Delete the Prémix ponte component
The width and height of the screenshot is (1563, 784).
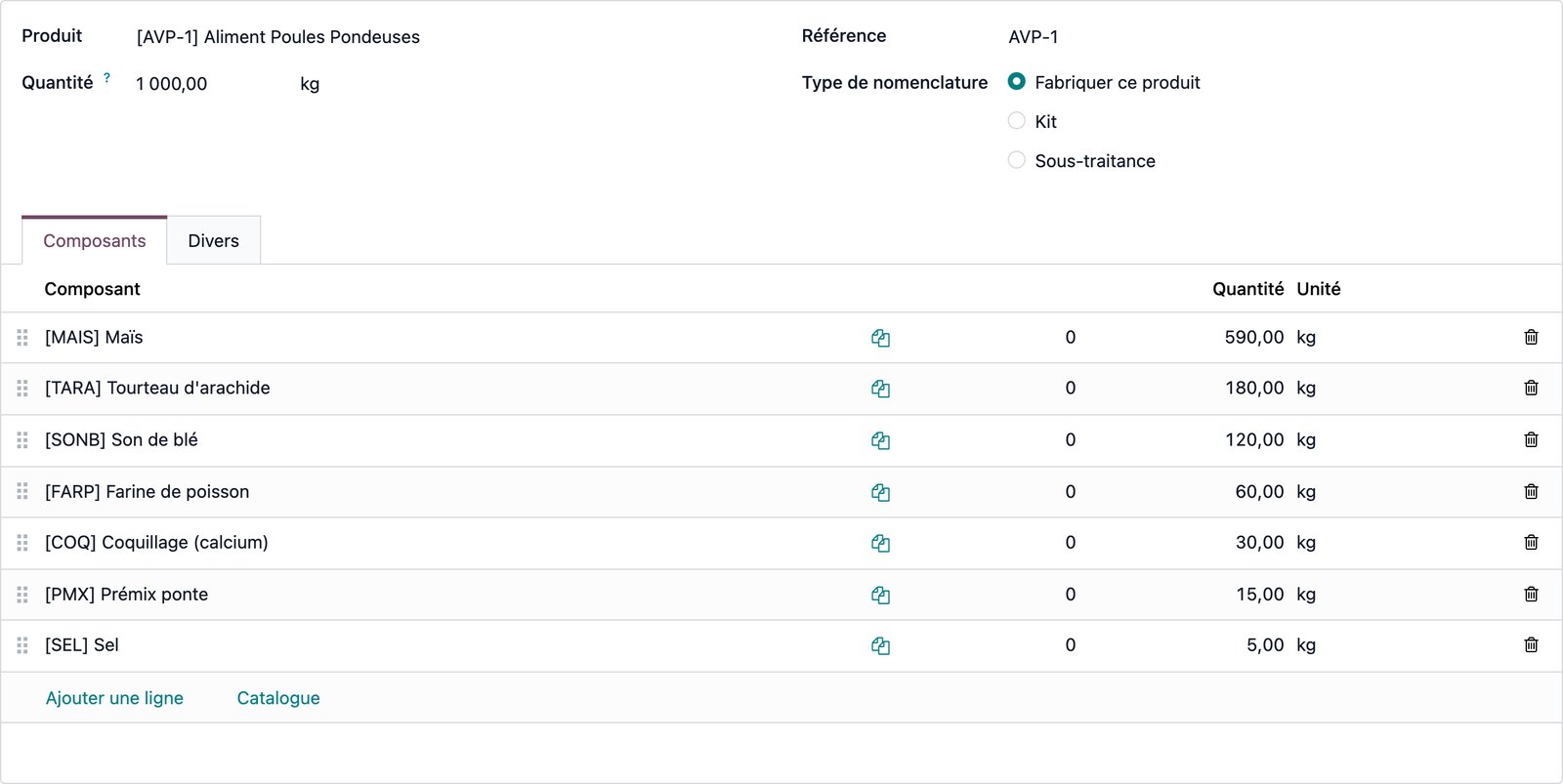click(1531, 594)
